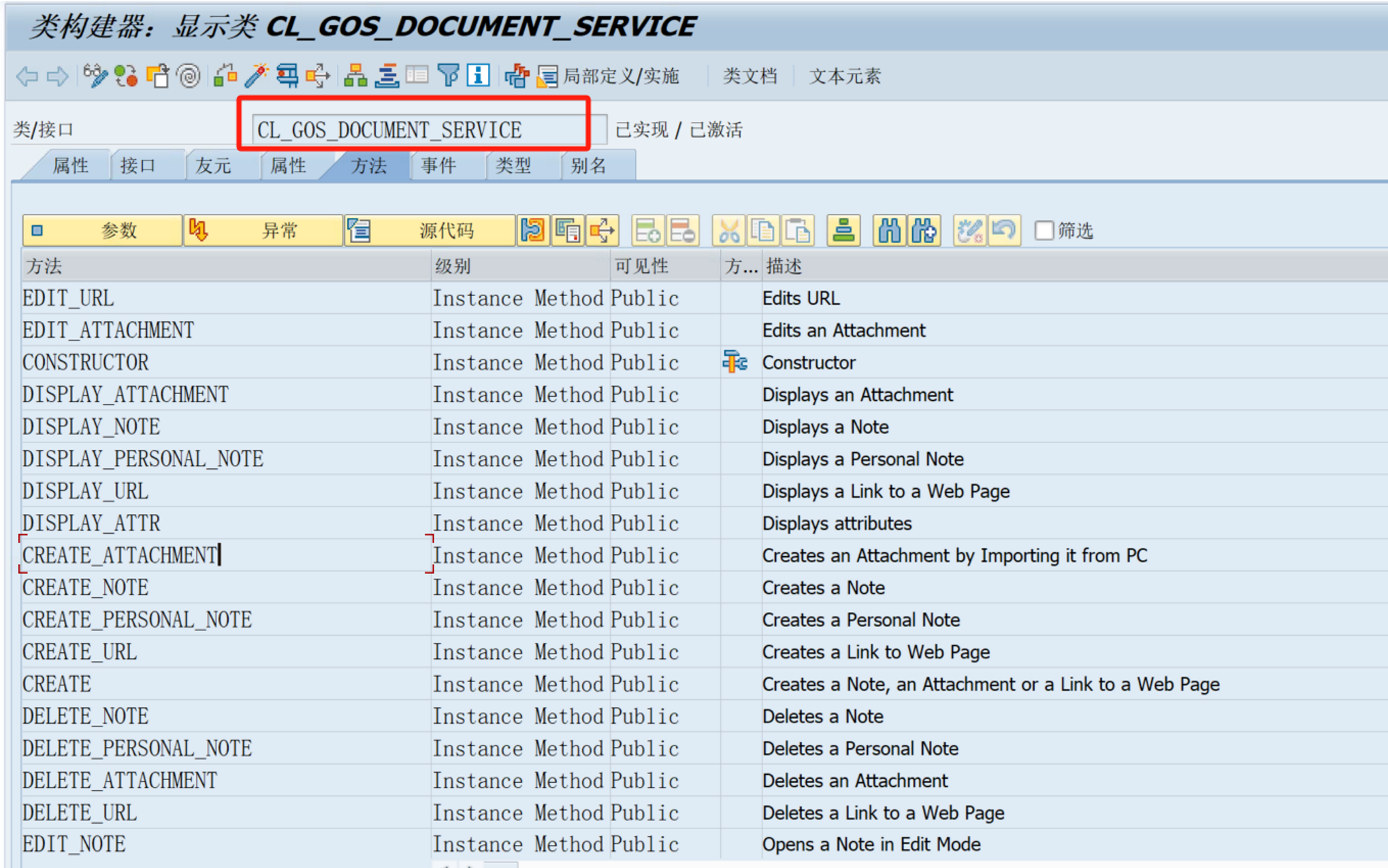This screenshot has width=1388, height=868.
Task: Click the Constructor method type icon
Action: [x=735, y=362]
